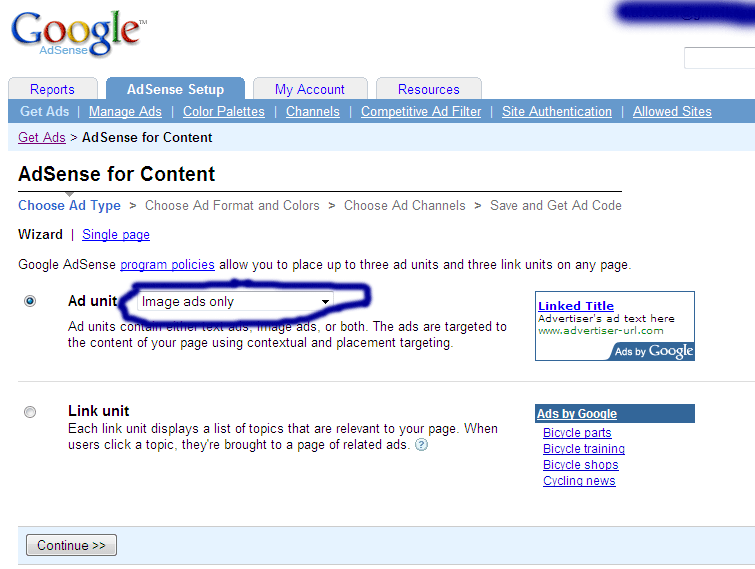Click the search input field
Image resolution: width=755 pixels, height=569 pixels.
coord(719,58)
